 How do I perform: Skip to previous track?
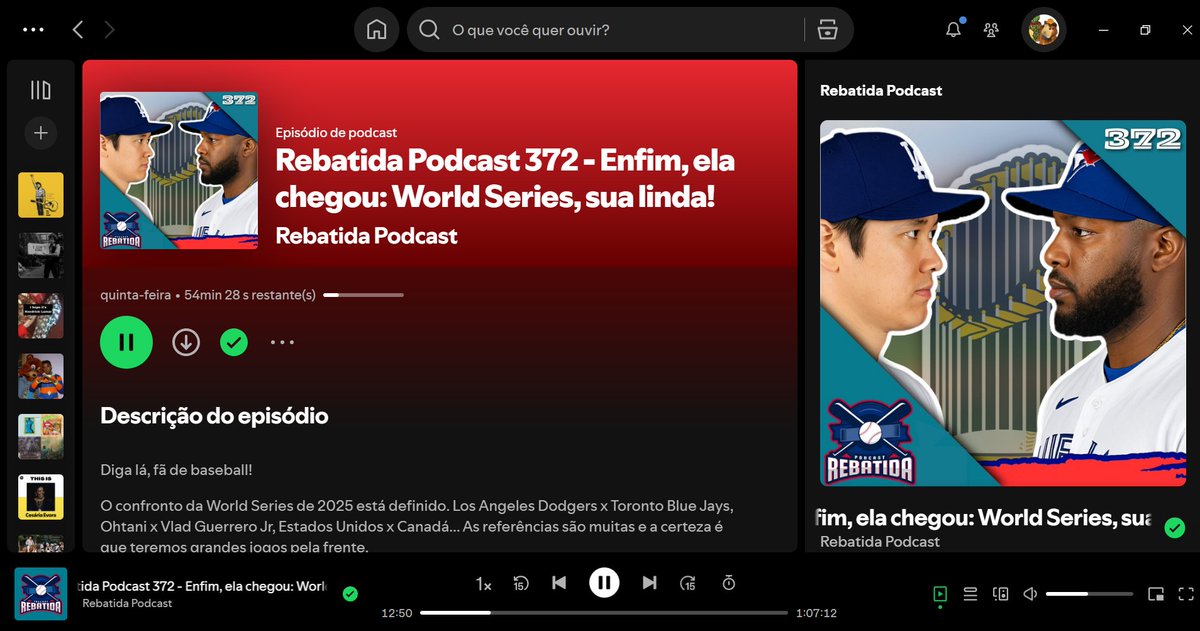point(559,583)
